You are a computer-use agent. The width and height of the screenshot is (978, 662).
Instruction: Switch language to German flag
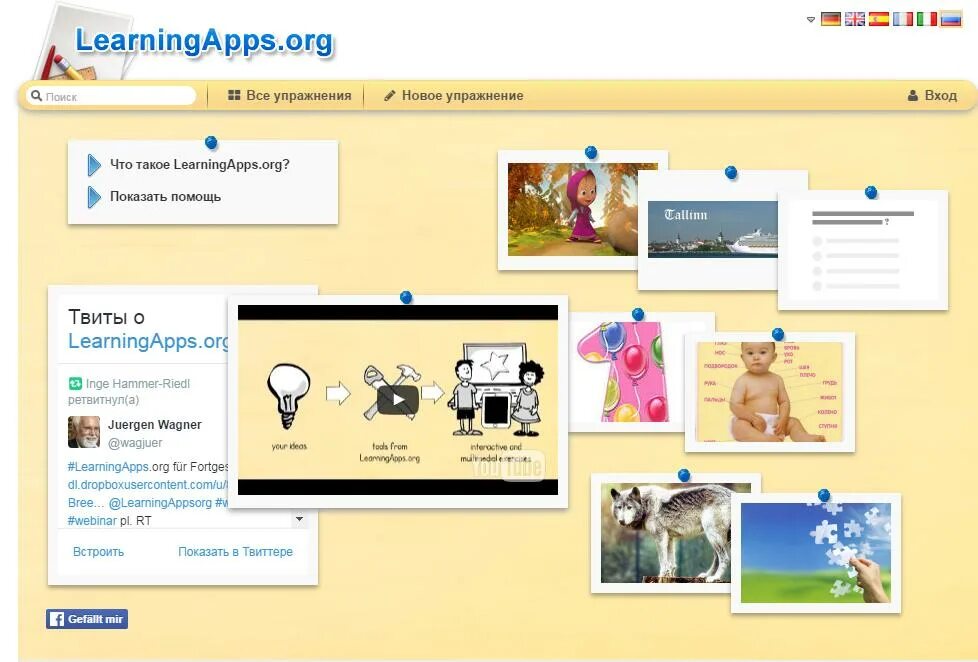[830, 19]
